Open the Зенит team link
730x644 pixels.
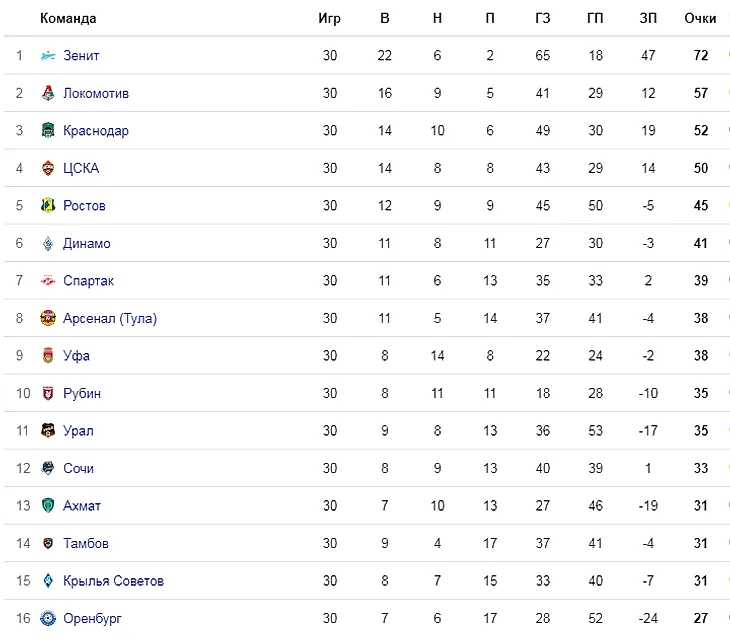pos(81,56)
